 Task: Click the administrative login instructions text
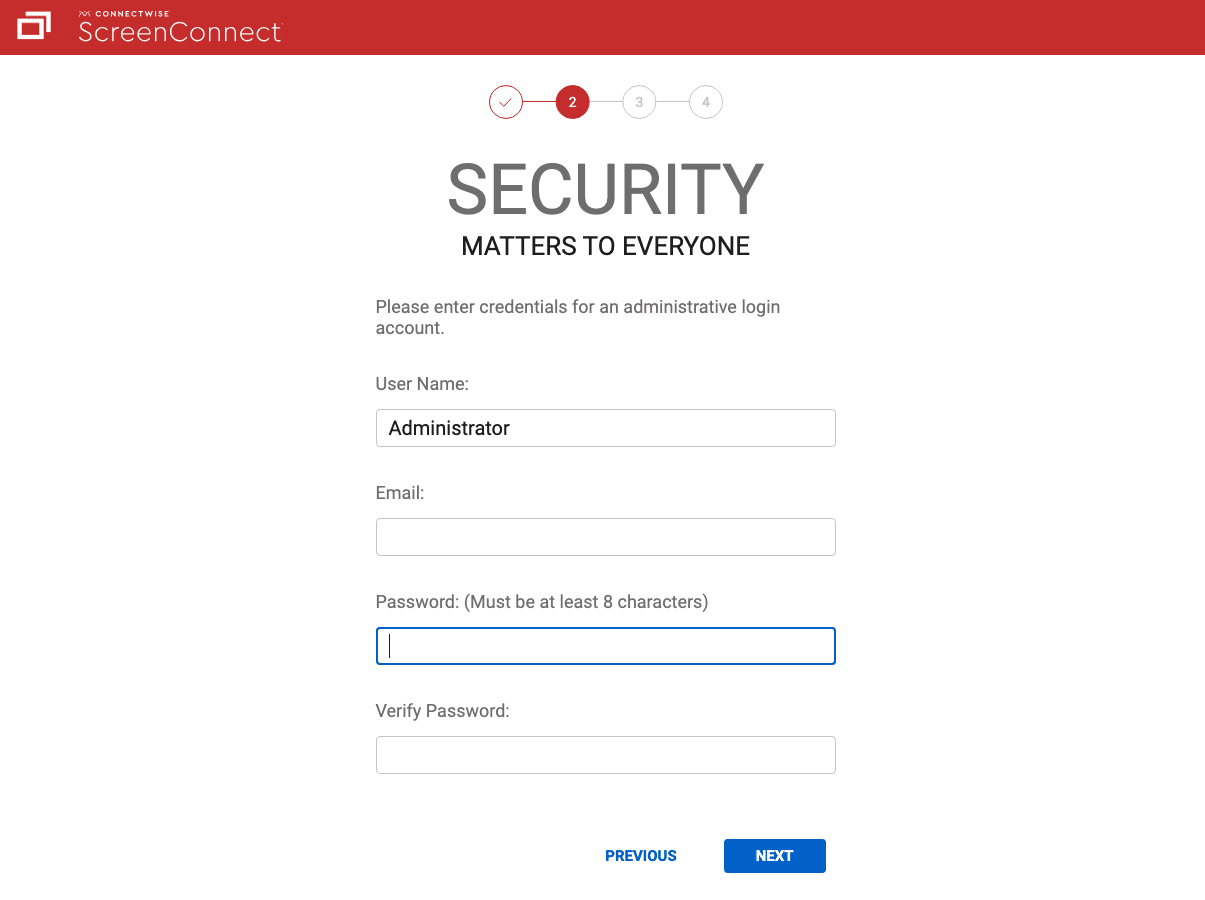click(577, 317)
